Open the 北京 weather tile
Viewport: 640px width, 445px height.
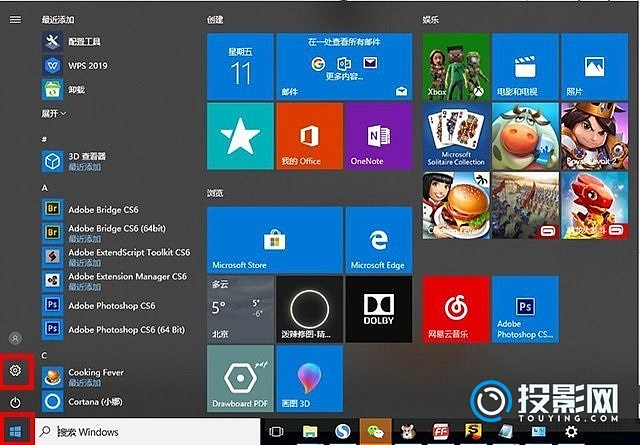coord(240,309)
